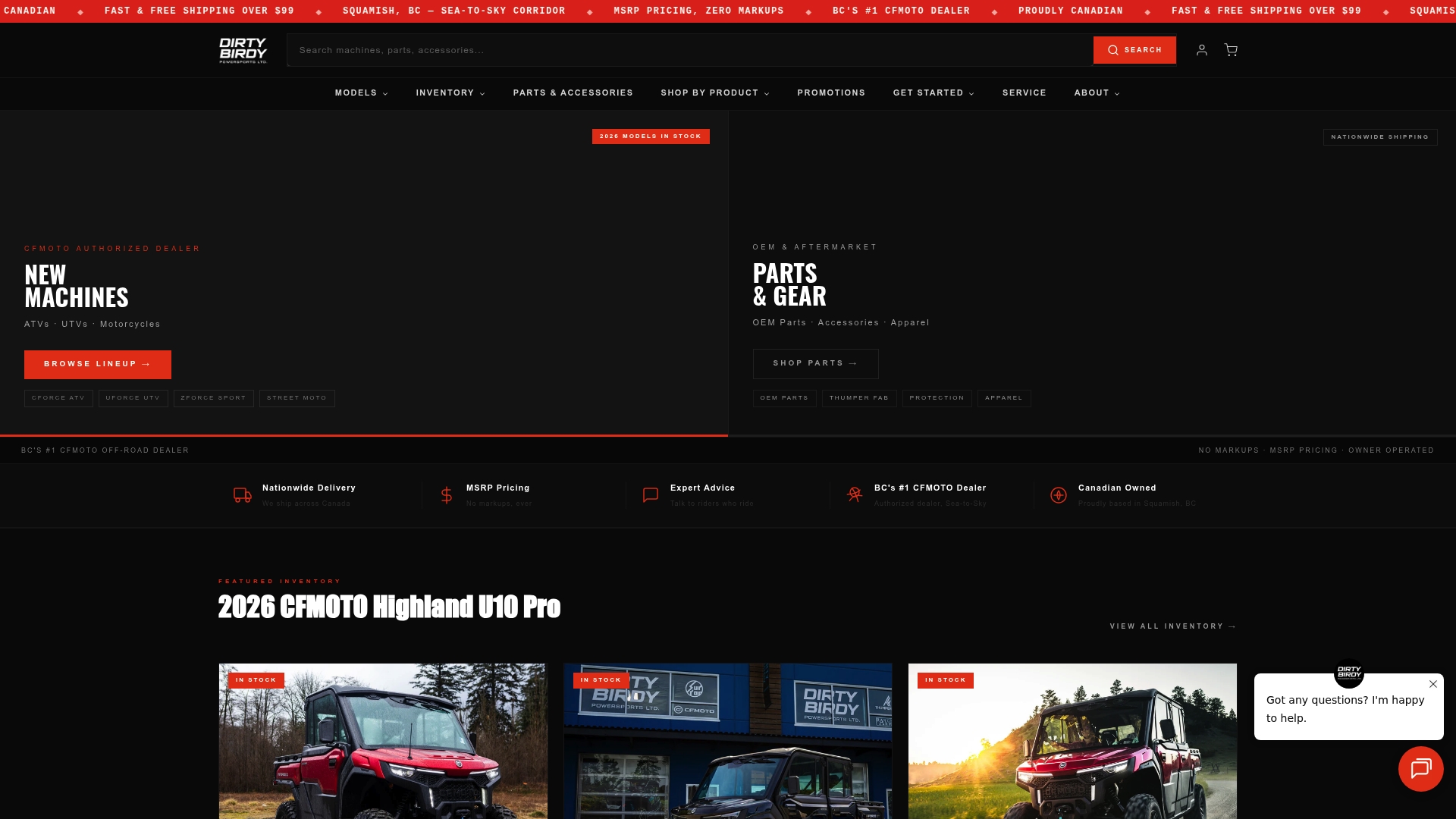1456x819 pixels.
Task: Click the 2026 Models In Stock badge
Action: tap(651, 136)
